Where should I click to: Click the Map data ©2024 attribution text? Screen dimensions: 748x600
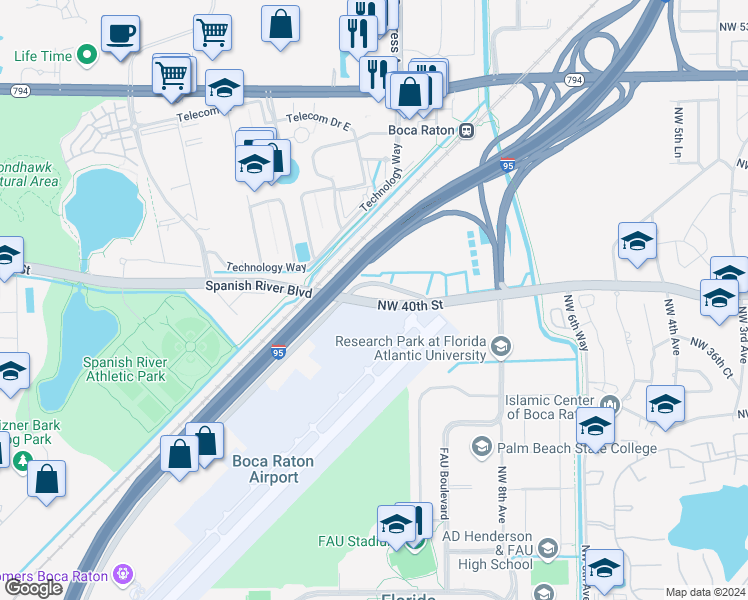706,592
